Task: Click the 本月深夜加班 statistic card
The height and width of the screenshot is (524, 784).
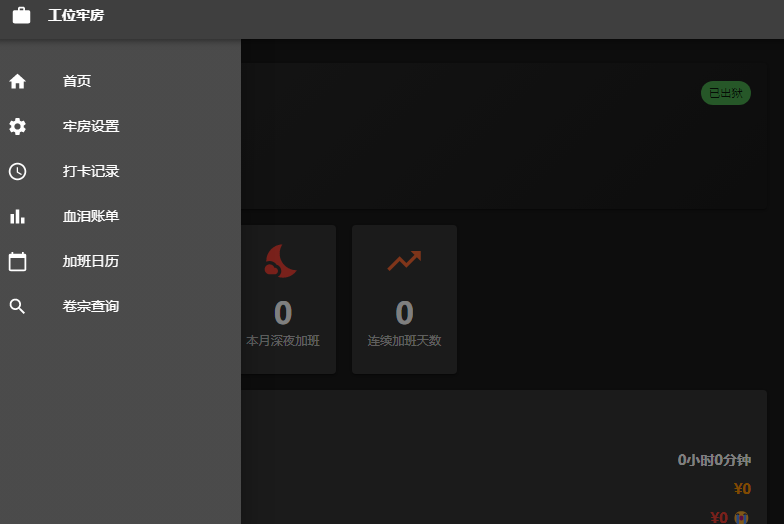Action: [288, 300]
